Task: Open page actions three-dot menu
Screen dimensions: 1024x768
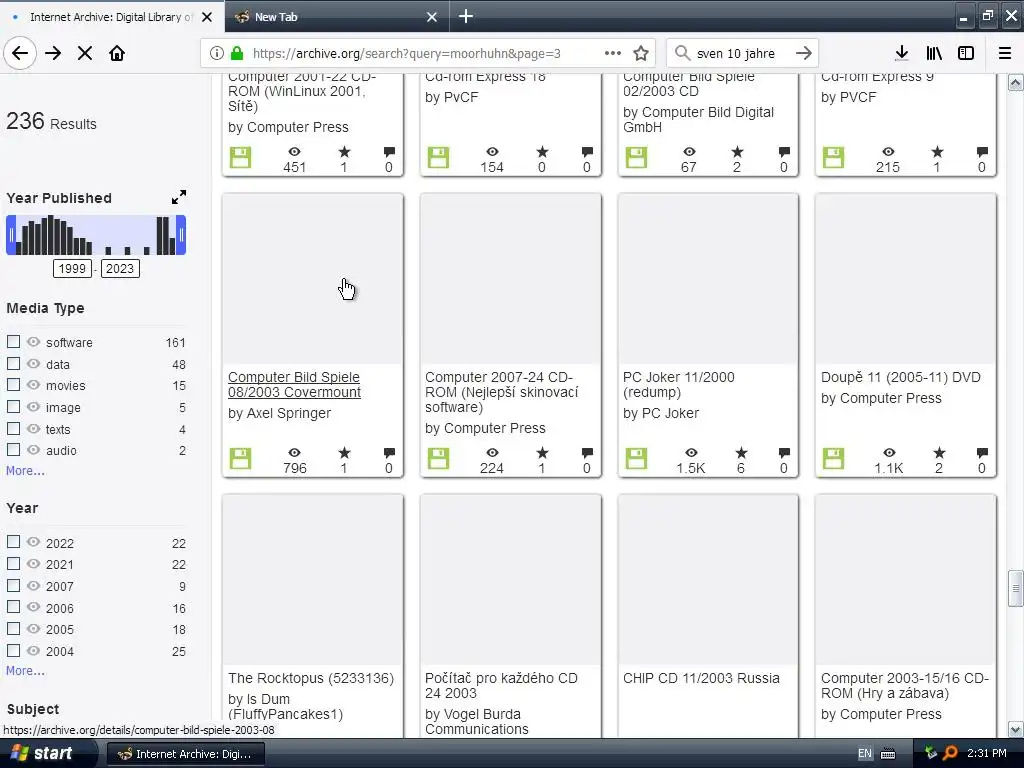Action: 613,53
